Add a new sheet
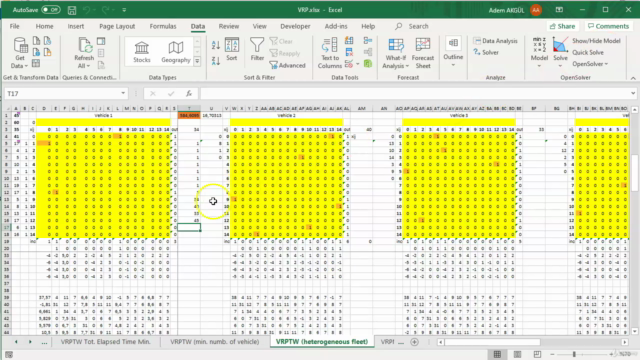The height and width of the screenshot is (360, 640). [414, 342]
